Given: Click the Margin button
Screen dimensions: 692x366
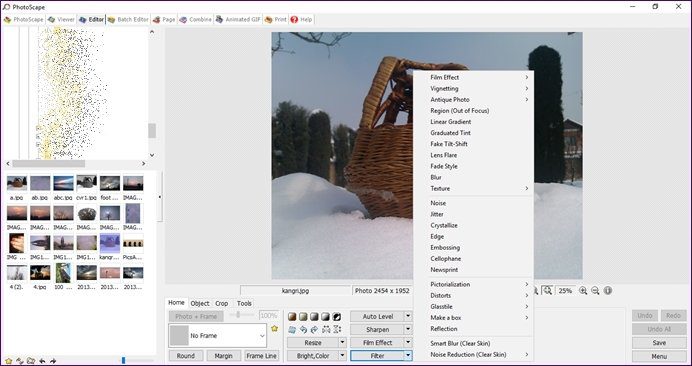Looking at the screenshot, I should [x=224, y=355].
